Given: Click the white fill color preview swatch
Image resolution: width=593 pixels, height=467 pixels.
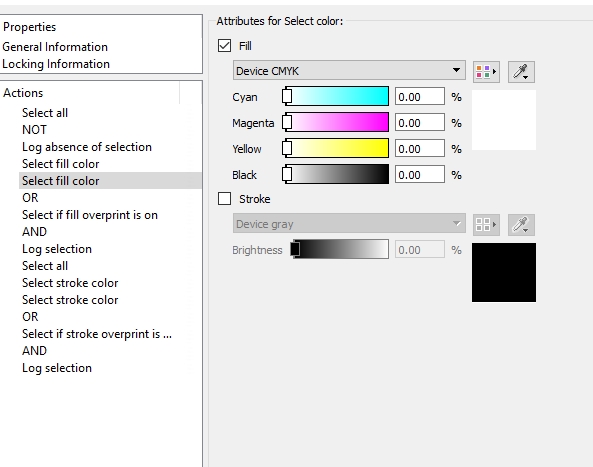Looking at the screenshot, I should pyautogui.click(x=504, y=120).
